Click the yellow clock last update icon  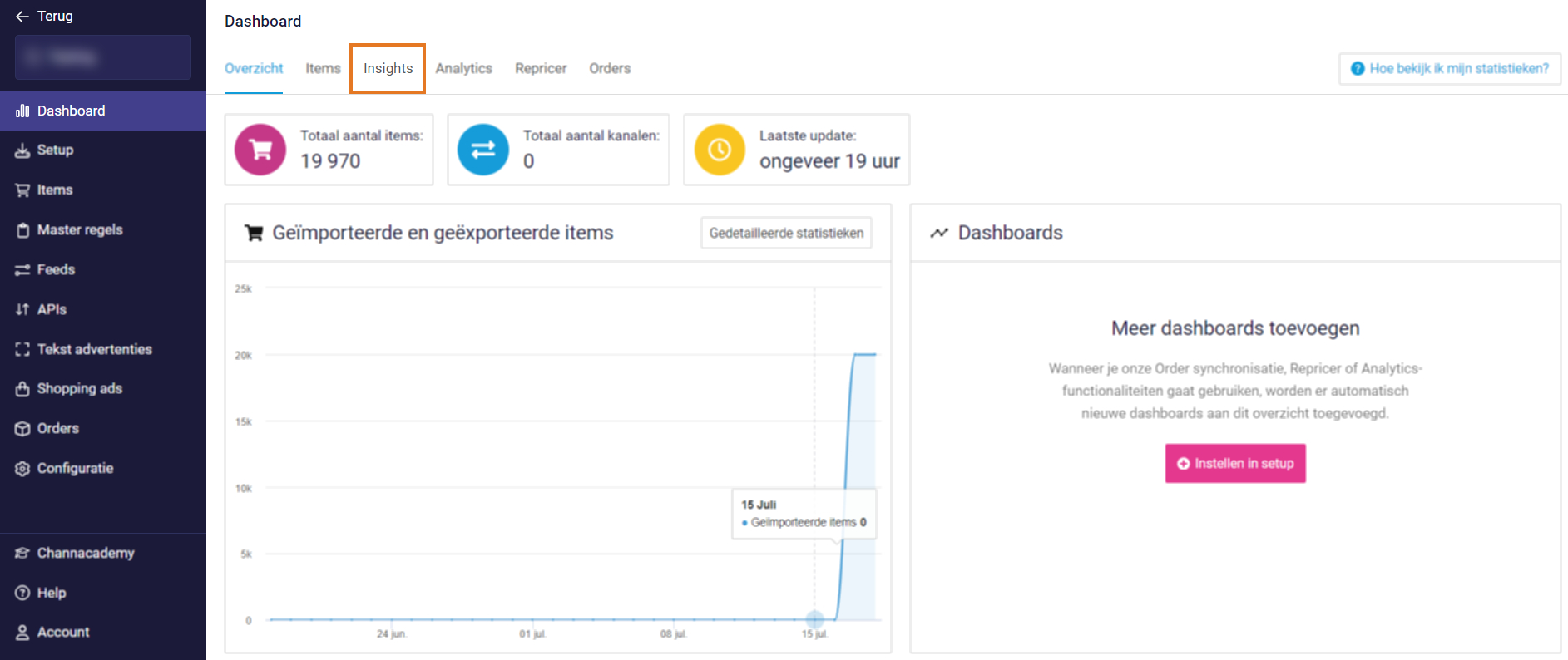pos(720,150)
